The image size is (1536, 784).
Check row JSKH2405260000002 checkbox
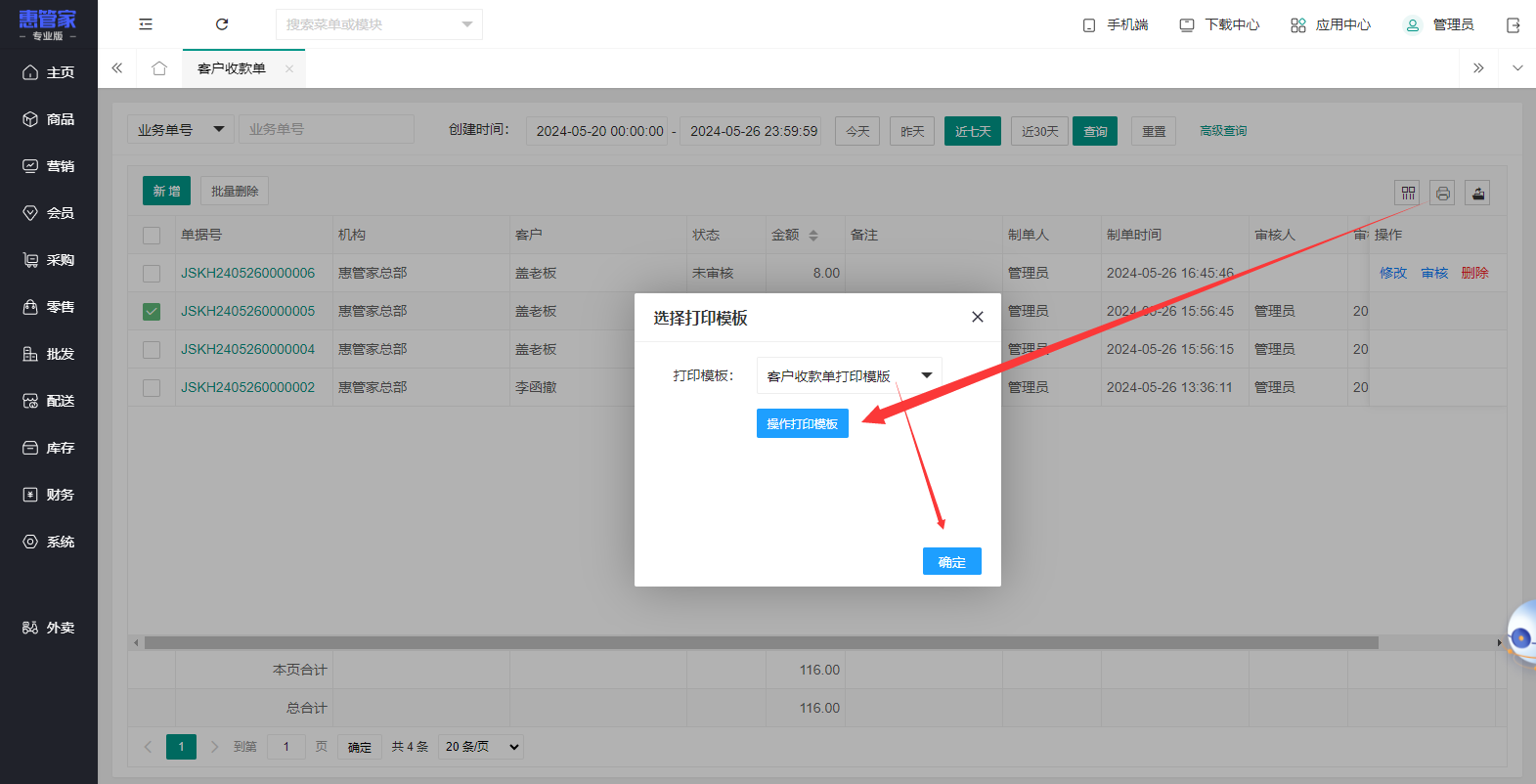152,388
